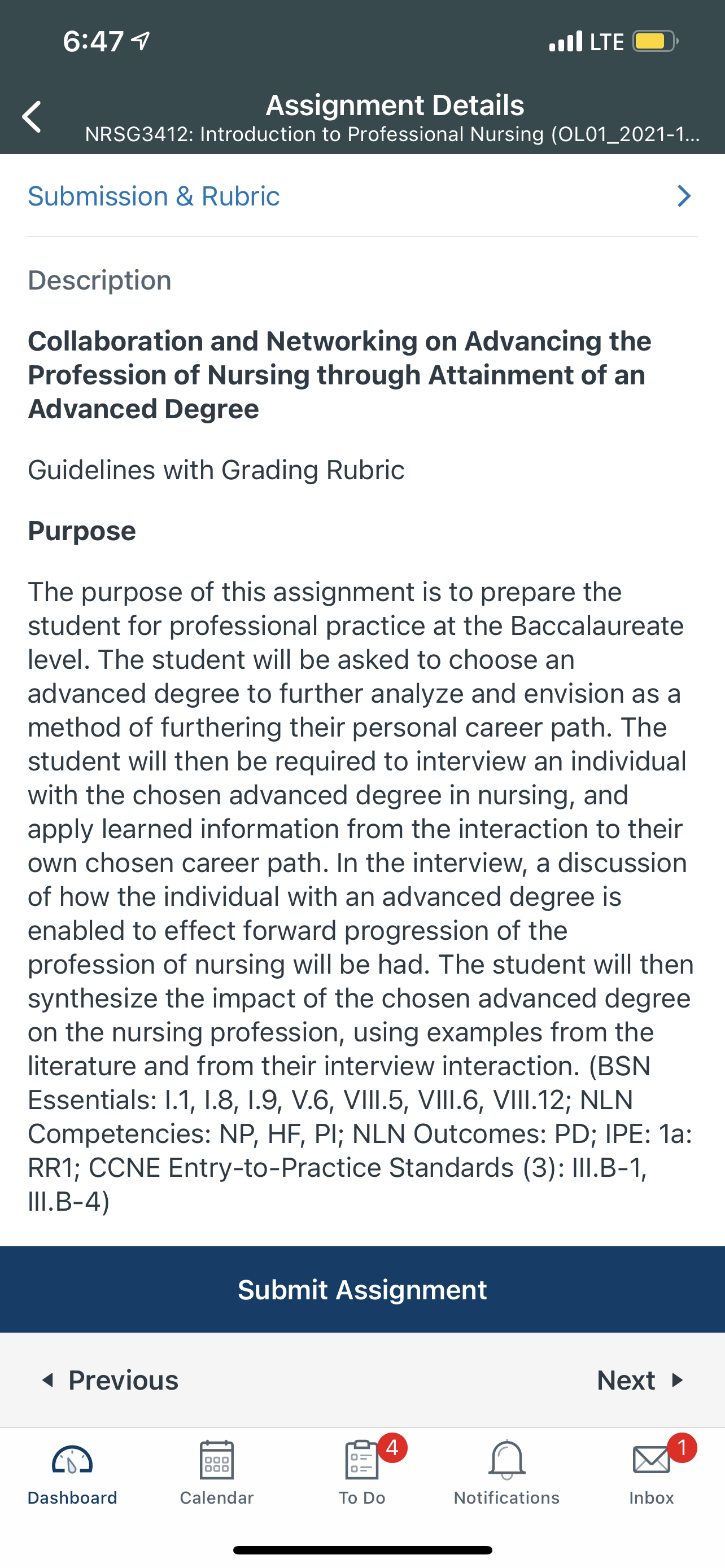Image resolution: width=725 pixels, height=1568 pixels.
Task: Go to Next assignment
Action: 641,1380
